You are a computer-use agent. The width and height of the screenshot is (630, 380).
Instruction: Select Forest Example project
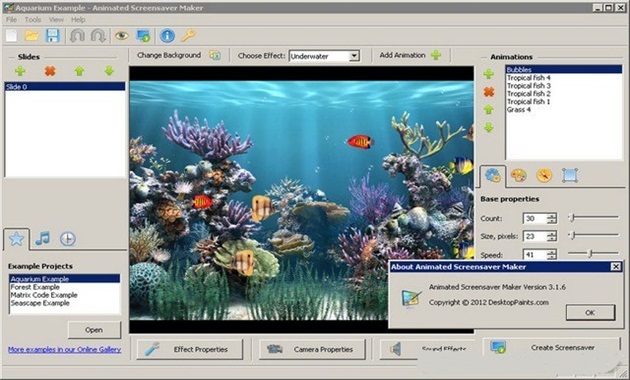[65, 287]
